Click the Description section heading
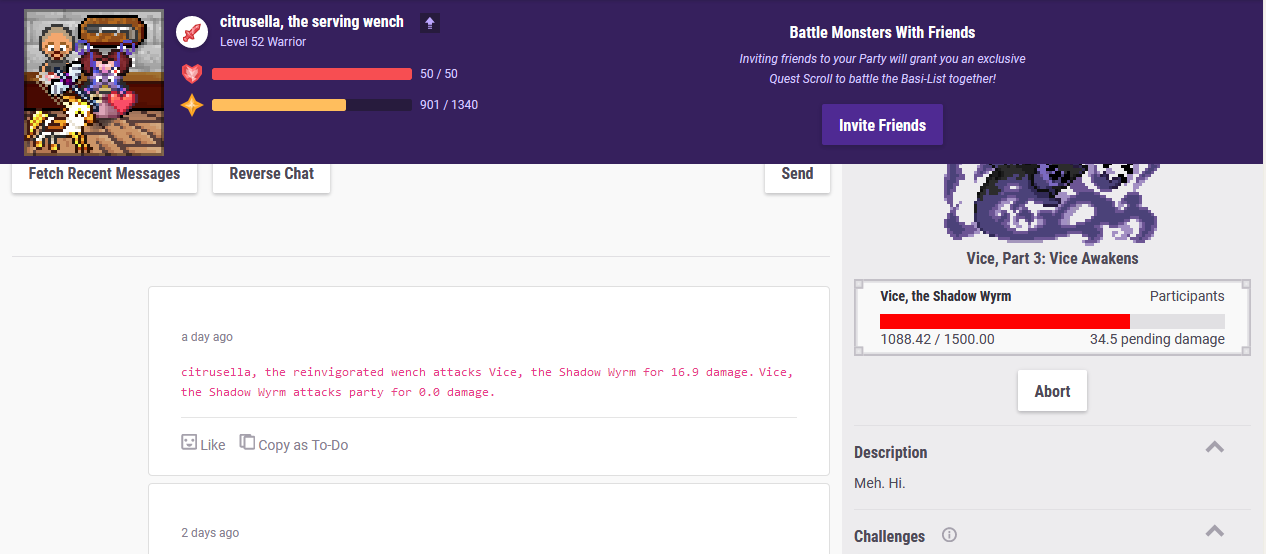The width and height of the screenshot is (1266, 554). [x=891, y=452]
